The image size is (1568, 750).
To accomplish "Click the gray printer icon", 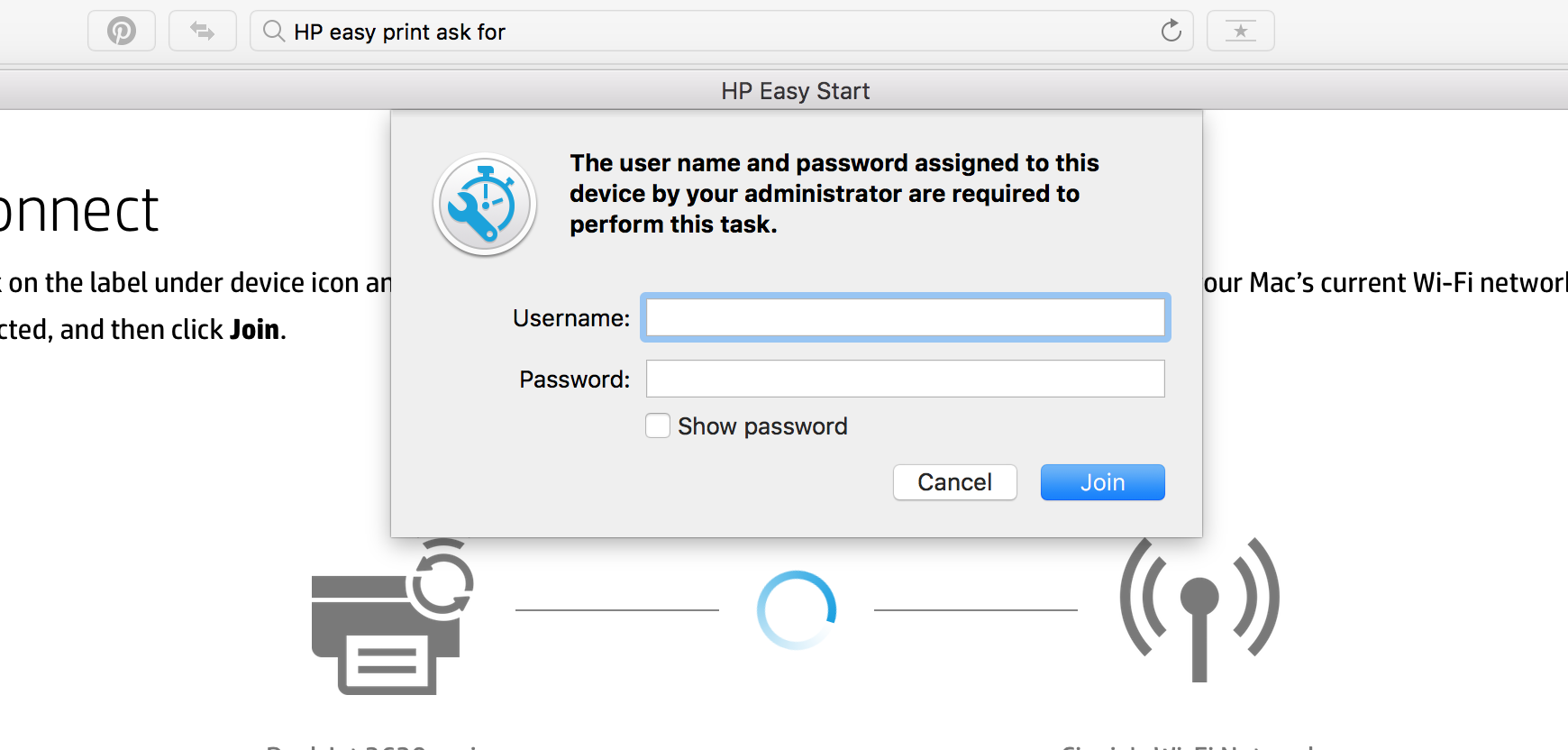I will (389, 620).
